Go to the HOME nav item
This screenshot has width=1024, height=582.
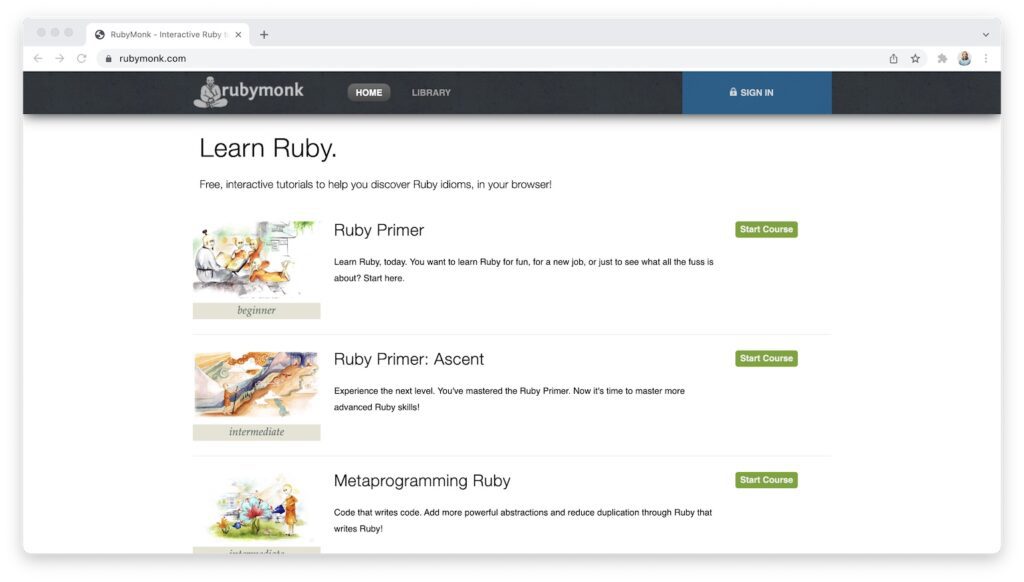(369, 93)
